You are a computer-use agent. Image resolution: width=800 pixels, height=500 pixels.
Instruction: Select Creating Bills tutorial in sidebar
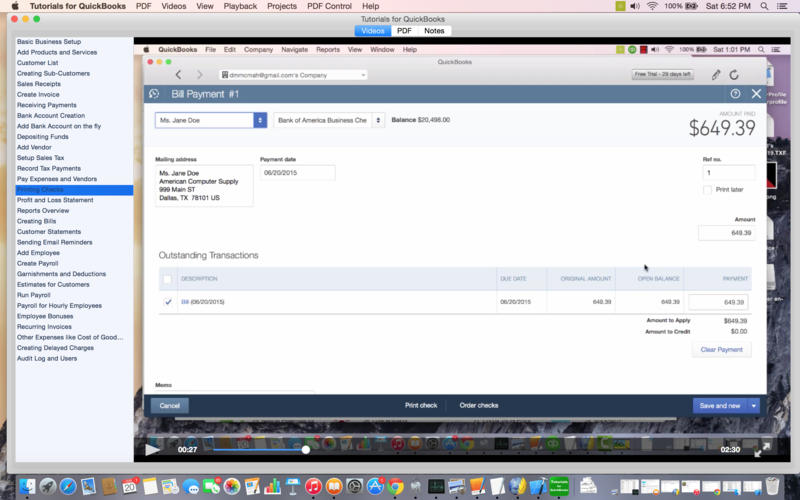36,221
